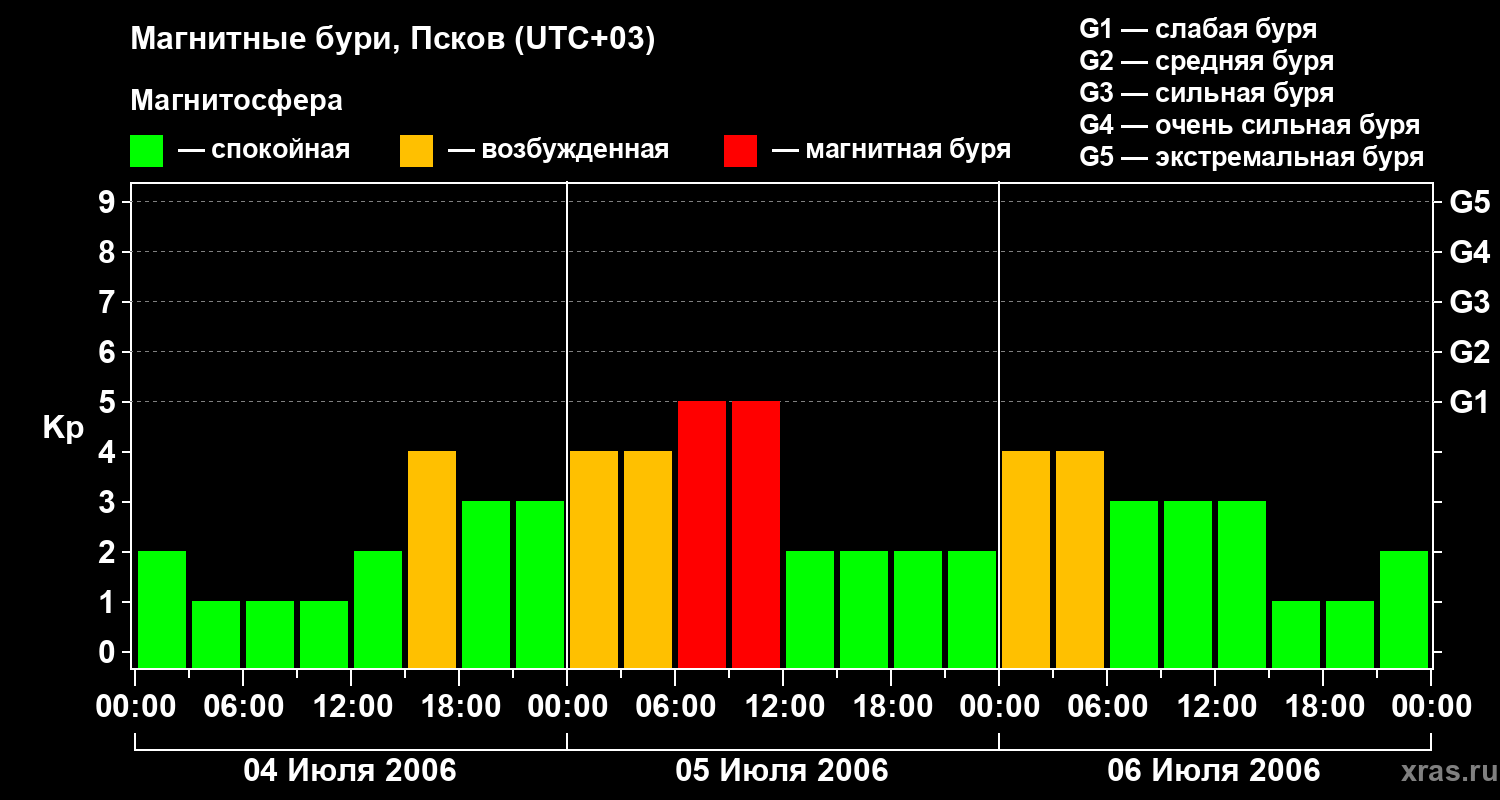Click the right-axis label G5
Screen dimensions: 1500x800
(1469, 202)
